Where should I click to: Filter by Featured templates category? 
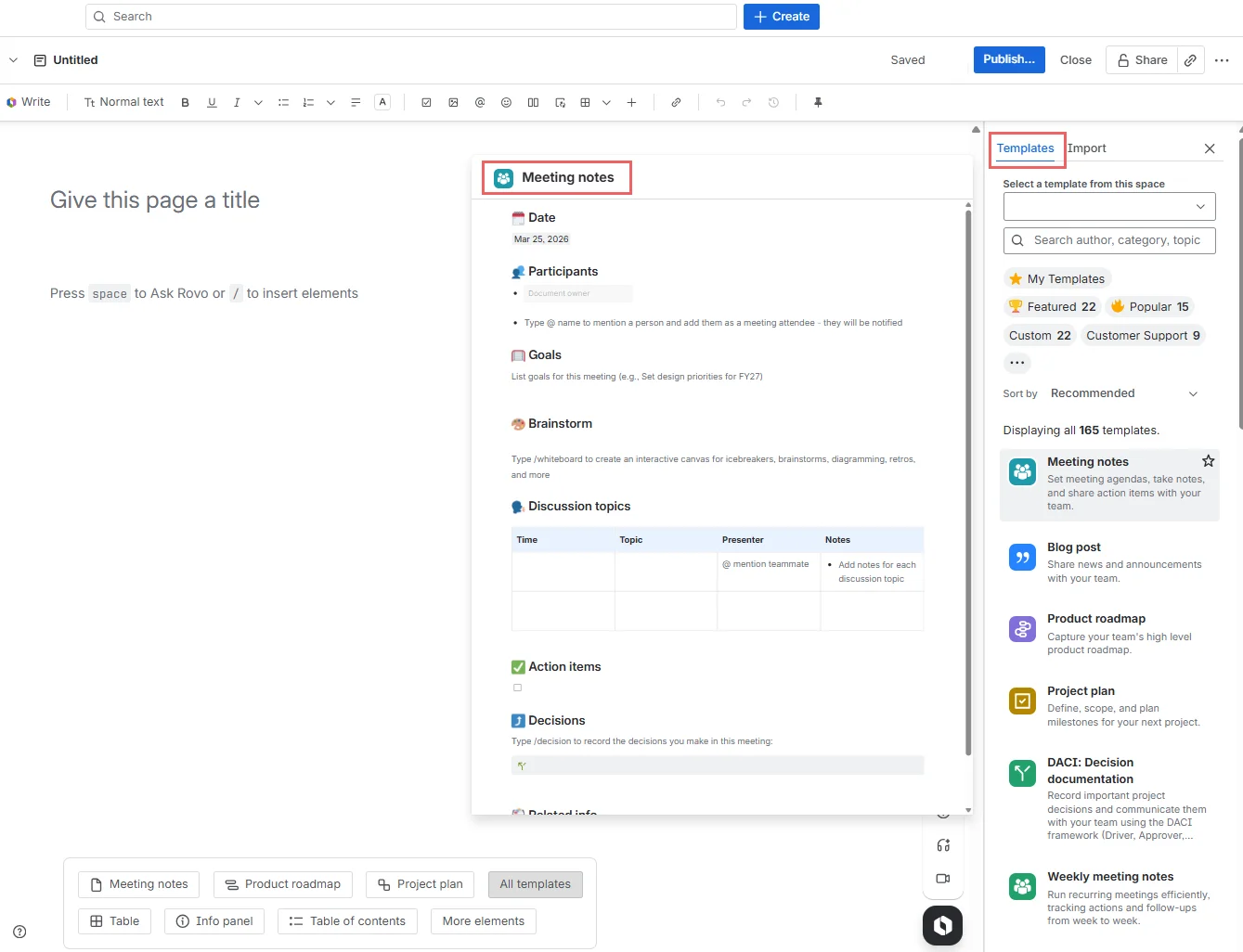click(1053, 307)
